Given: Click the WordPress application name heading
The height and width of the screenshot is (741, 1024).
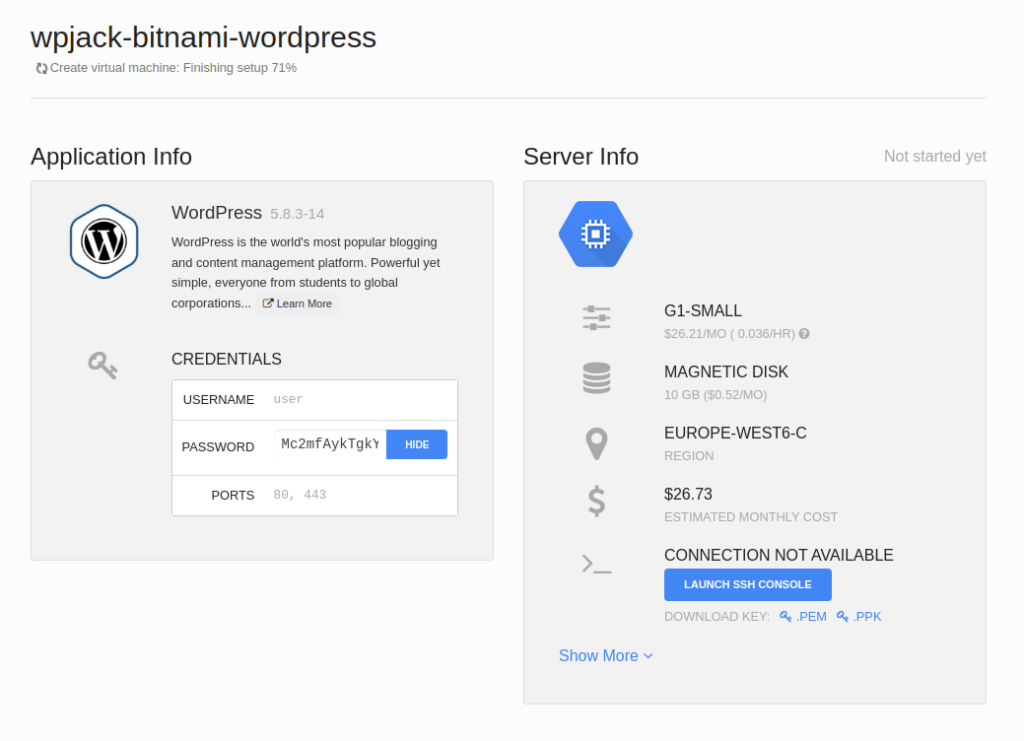Looking at the screenshot, I should (x=217, y=213).
